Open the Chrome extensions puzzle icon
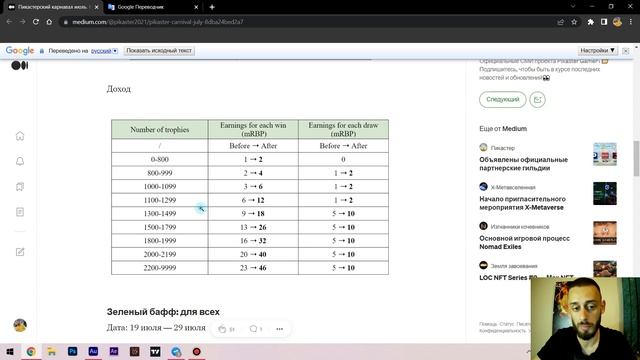This screenshot has width=640, height=360. click(x=590, y=22)
